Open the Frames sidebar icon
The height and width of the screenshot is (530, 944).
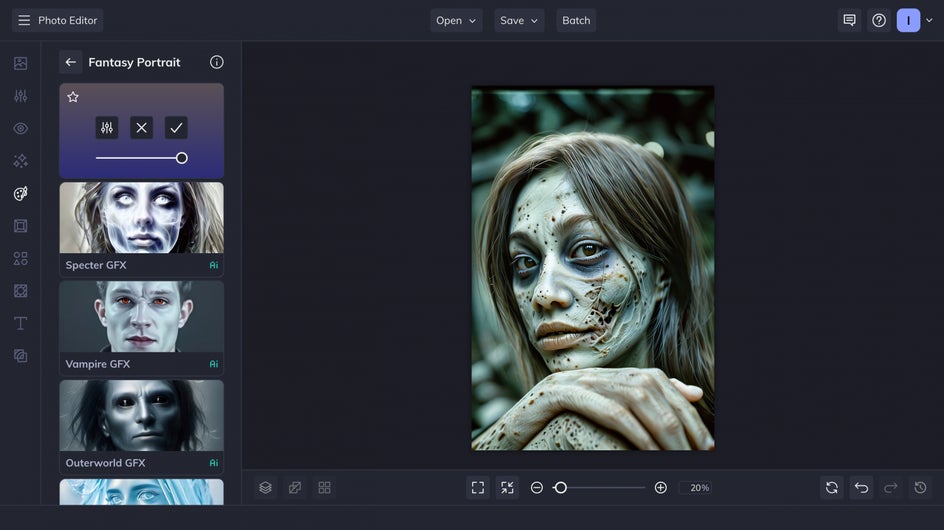click(x=20, y=226)
